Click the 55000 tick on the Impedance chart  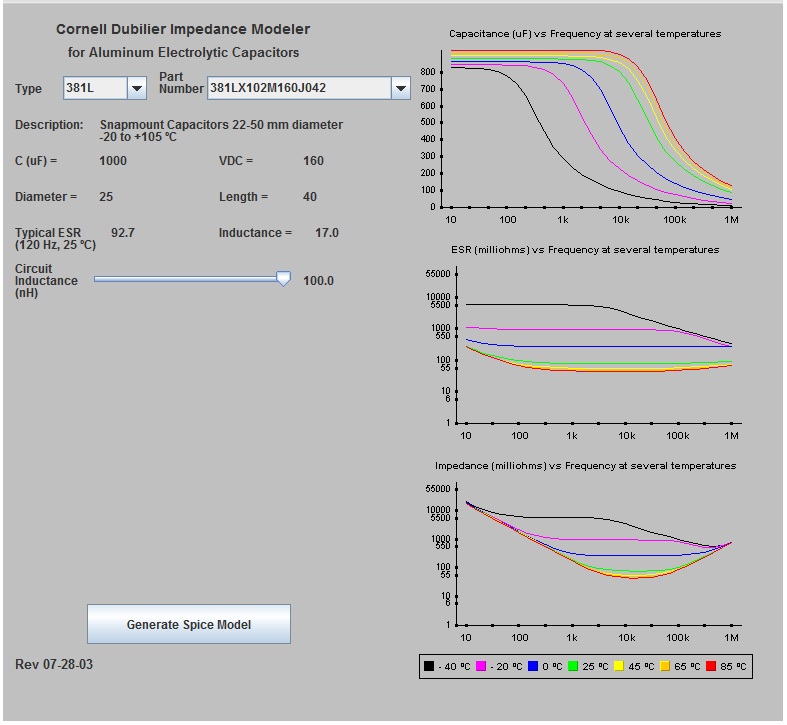pyautogui.click(x=438, y=489)
